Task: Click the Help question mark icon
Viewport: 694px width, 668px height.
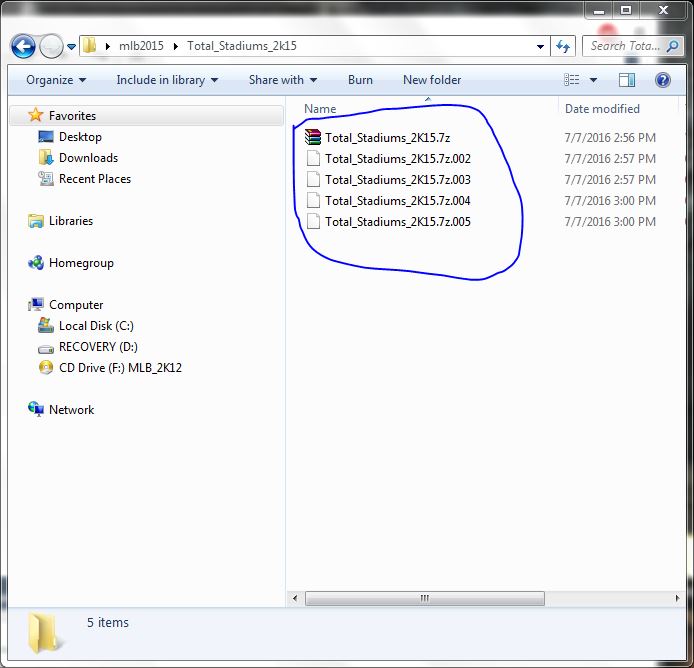Action: 662,80
